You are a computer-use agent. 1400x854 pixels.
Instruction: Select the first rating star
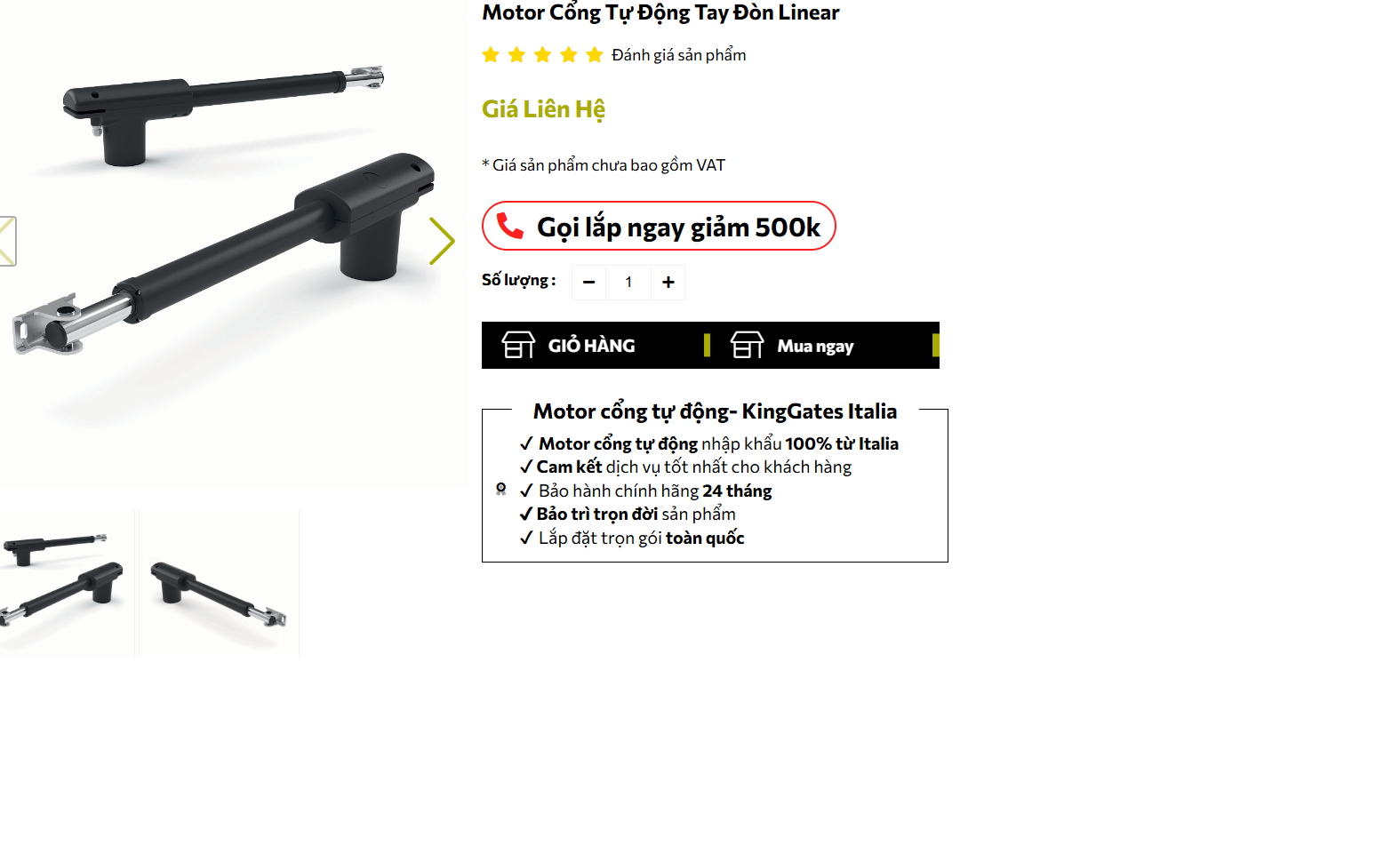point(491,55)
